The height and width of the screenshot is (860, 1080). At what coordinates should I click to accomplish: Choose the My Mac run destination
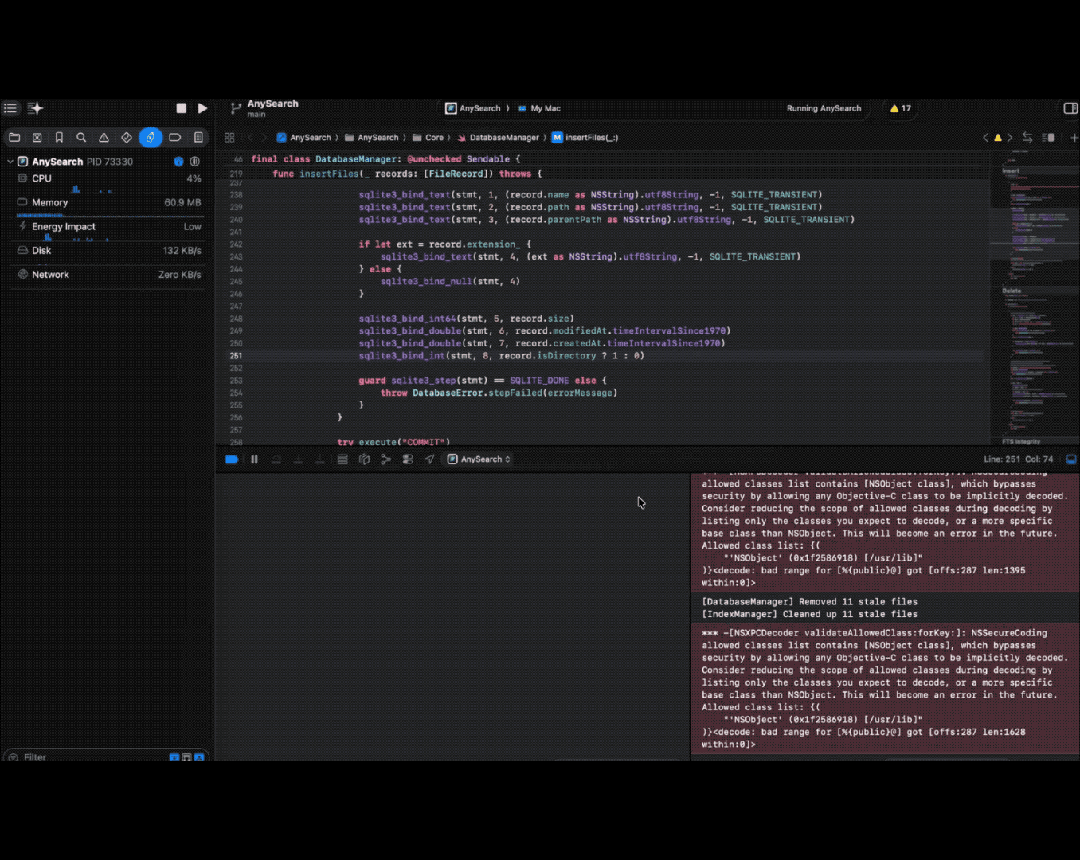coord(539,109)
